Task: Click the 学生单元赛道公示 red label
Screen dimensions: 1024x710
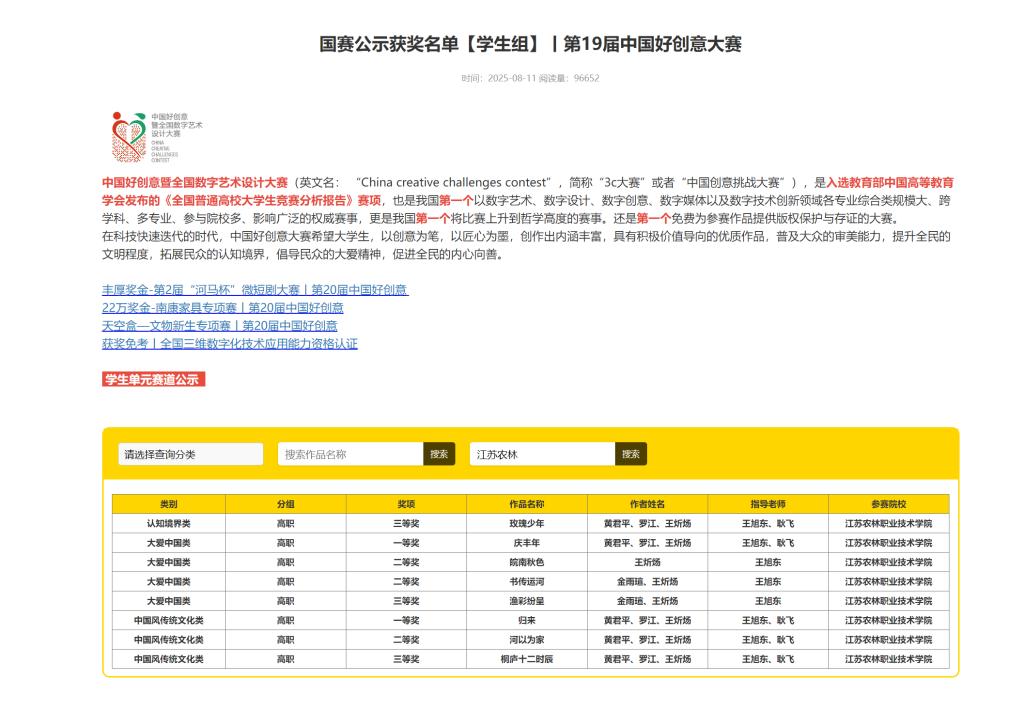Action: [153, 379]
